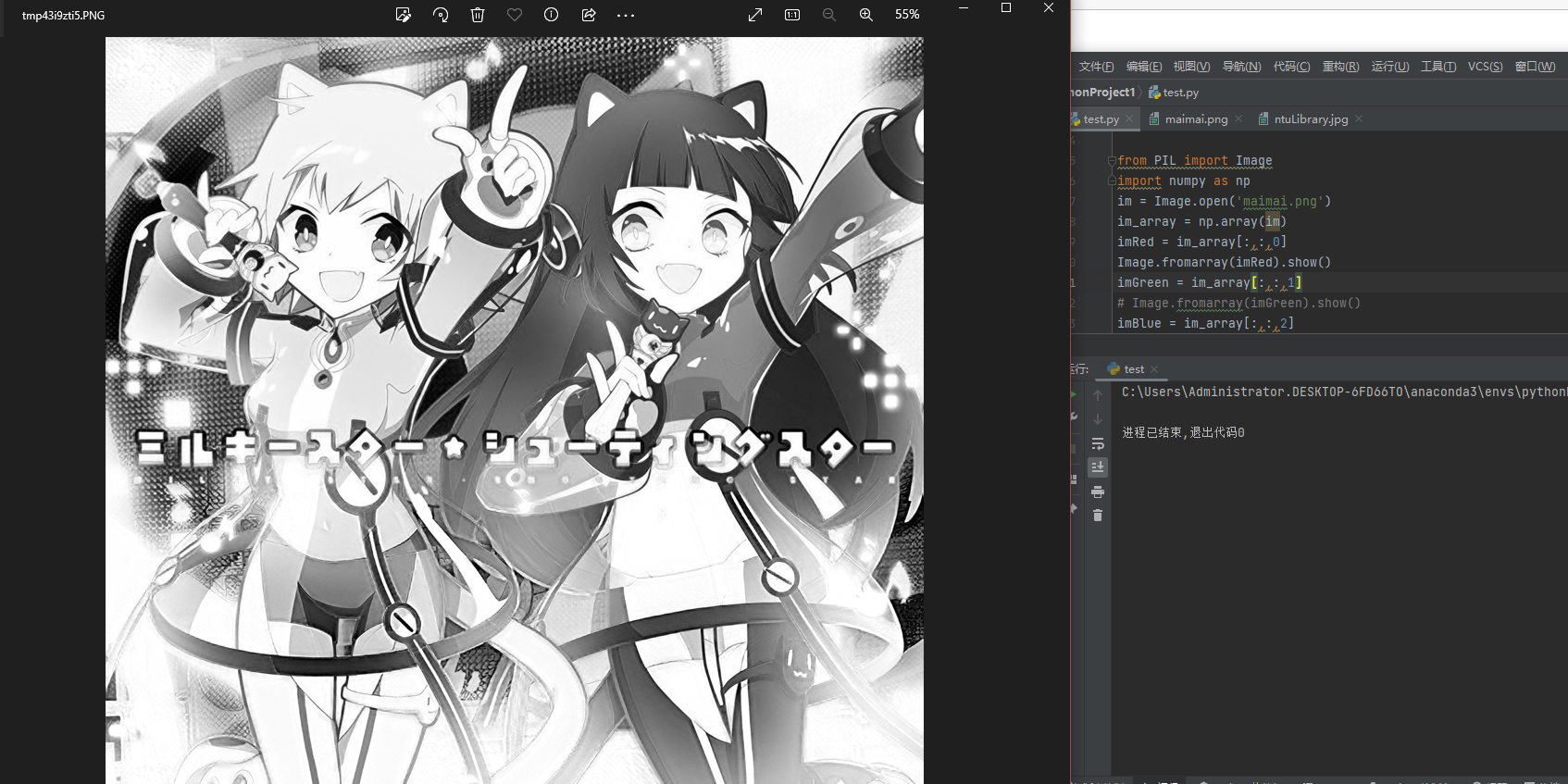The width and height of the screenshot is (1568, 784).
Task: Mark the photo as favorite with heart icon
Action: (515, 15)
